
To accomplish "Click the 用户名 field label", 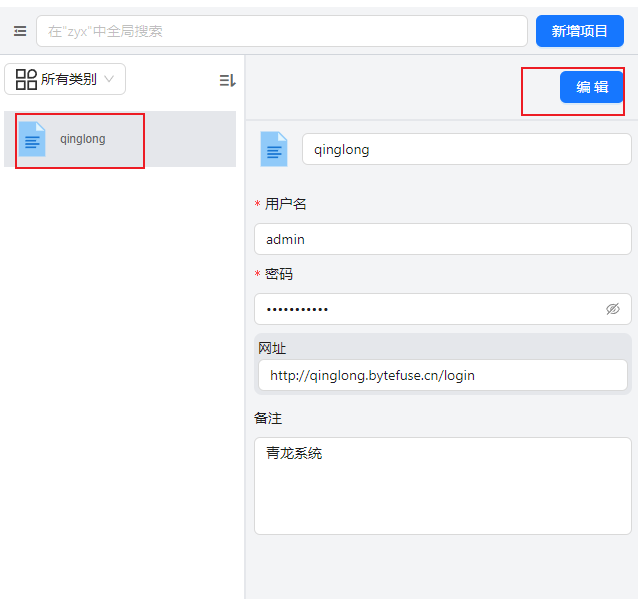I will pyautogui.click(x=286, y=204).
